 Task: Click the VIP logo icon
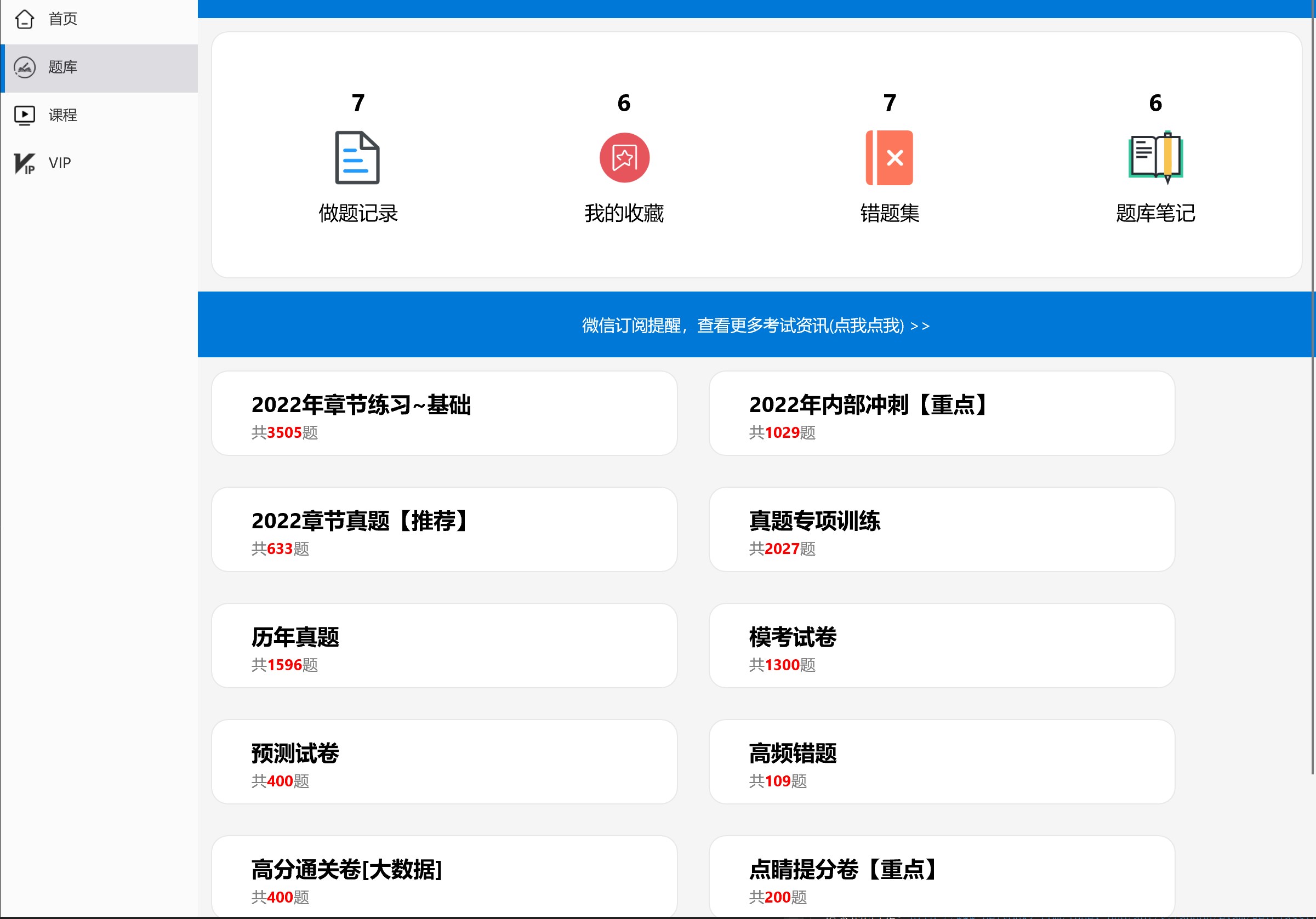[x=25, y=163]
